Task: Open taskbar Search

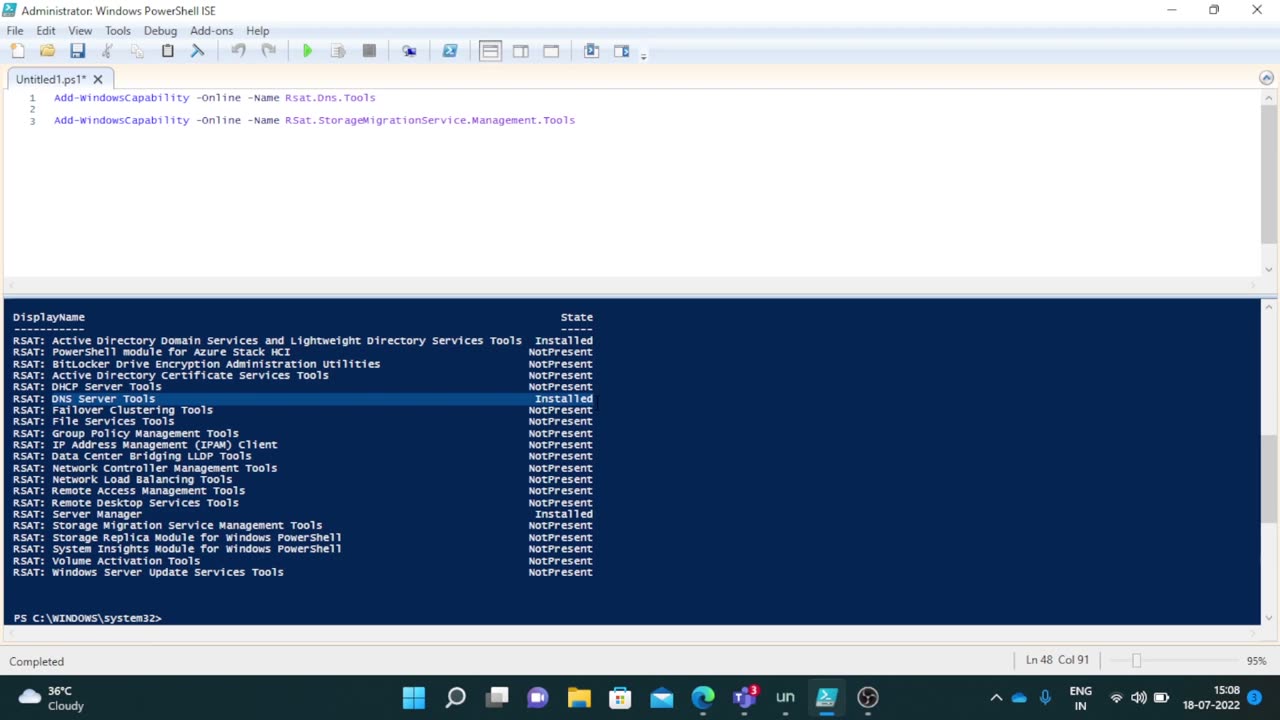Action: [455, 697]
